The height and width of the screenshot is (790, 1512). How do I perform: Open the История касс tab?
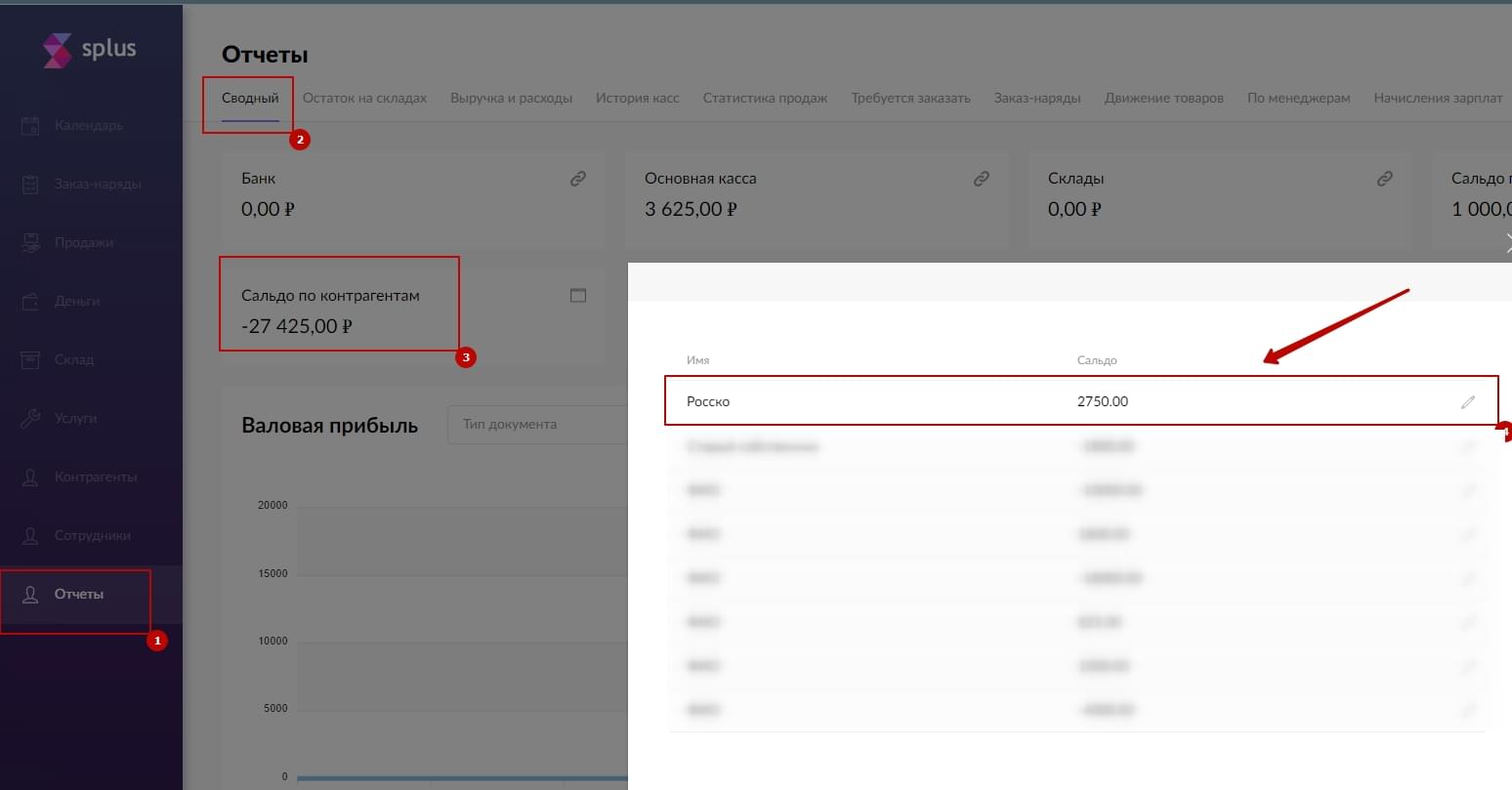click(x=638, y=98)
